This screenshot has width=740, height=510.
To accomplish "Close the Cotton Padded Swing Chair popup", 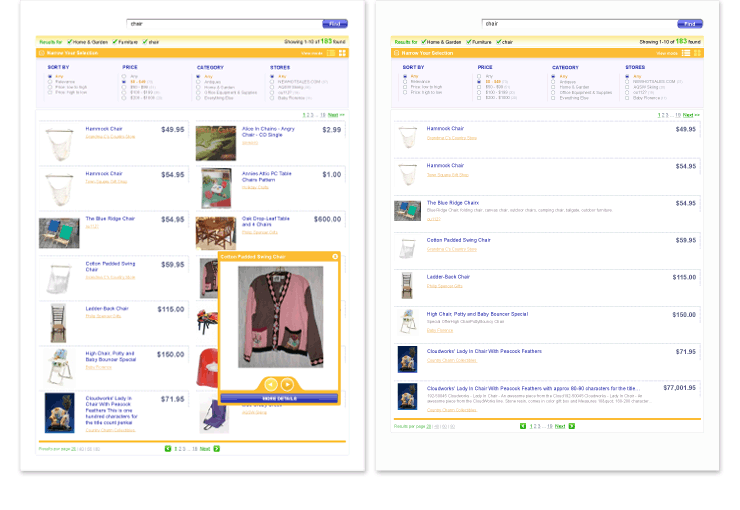I will tap(335, 257).
